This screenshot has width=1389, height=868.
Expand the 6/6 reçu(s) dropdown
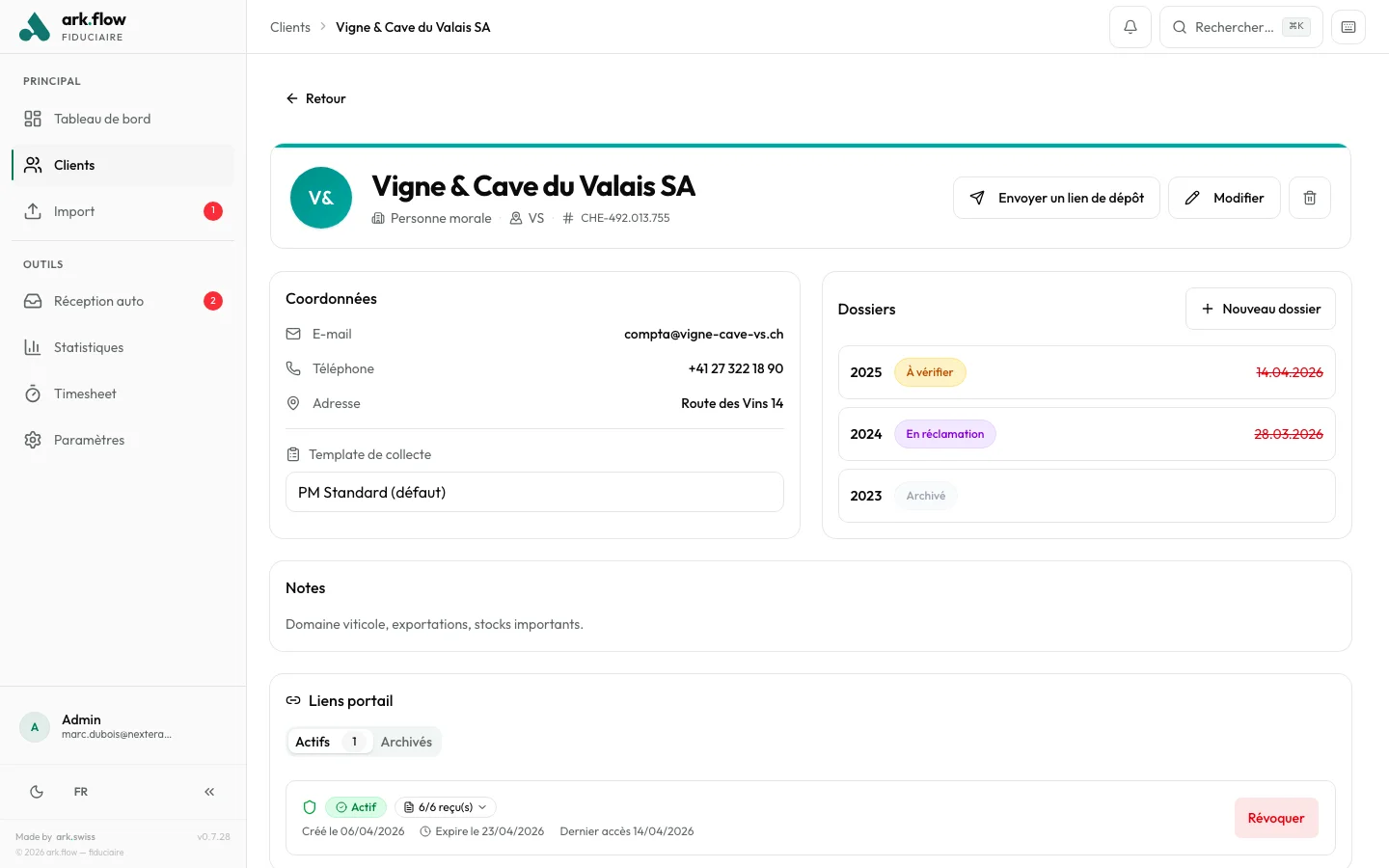446,807
